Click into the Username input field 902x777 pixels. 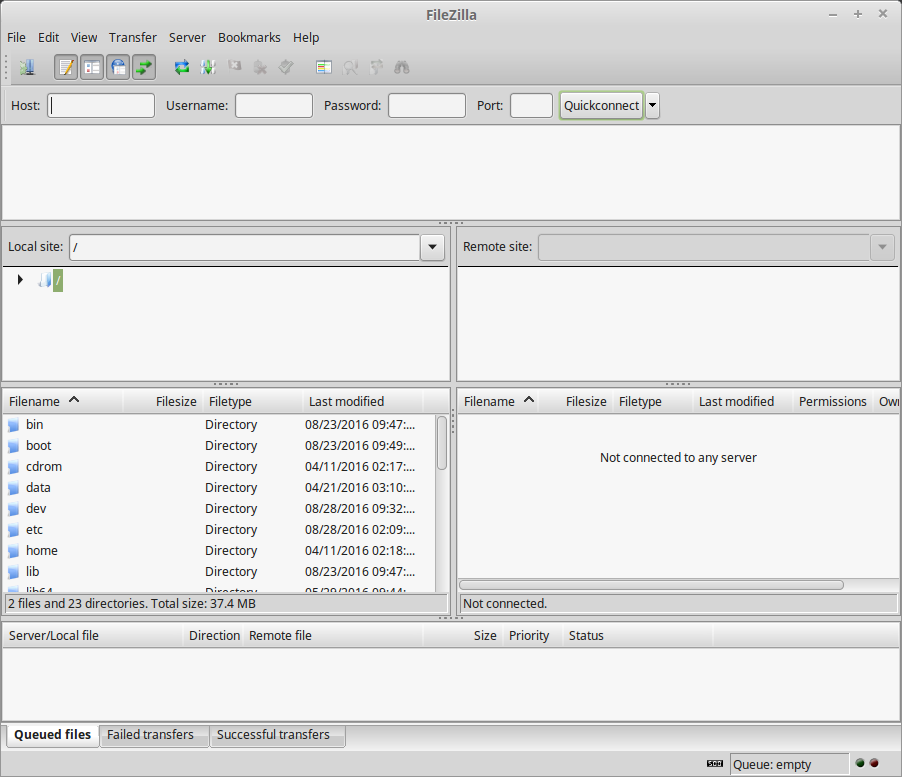[274, 106]
